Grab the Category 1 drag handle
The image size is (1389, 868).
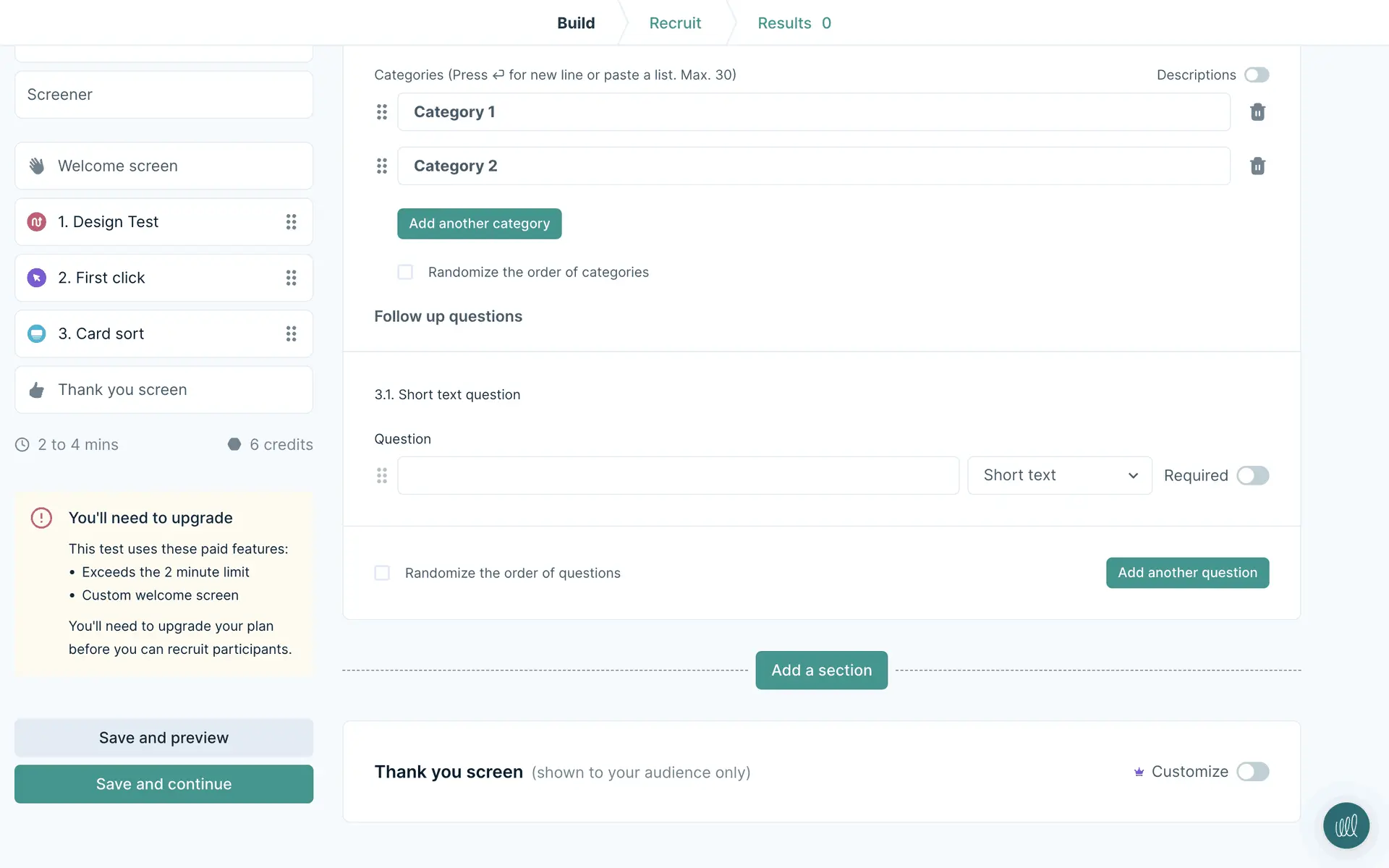tap(382, 112)
